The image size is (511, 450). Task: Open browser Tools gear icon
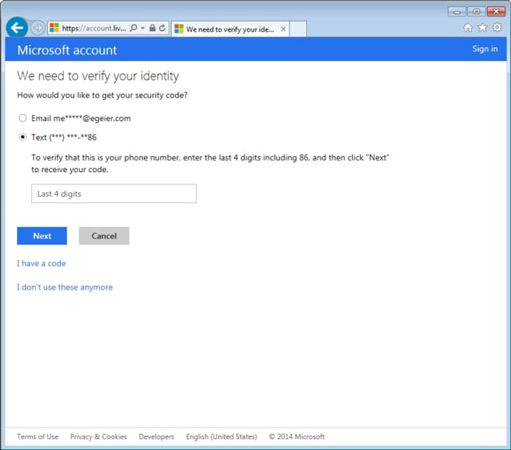[497, 28]
